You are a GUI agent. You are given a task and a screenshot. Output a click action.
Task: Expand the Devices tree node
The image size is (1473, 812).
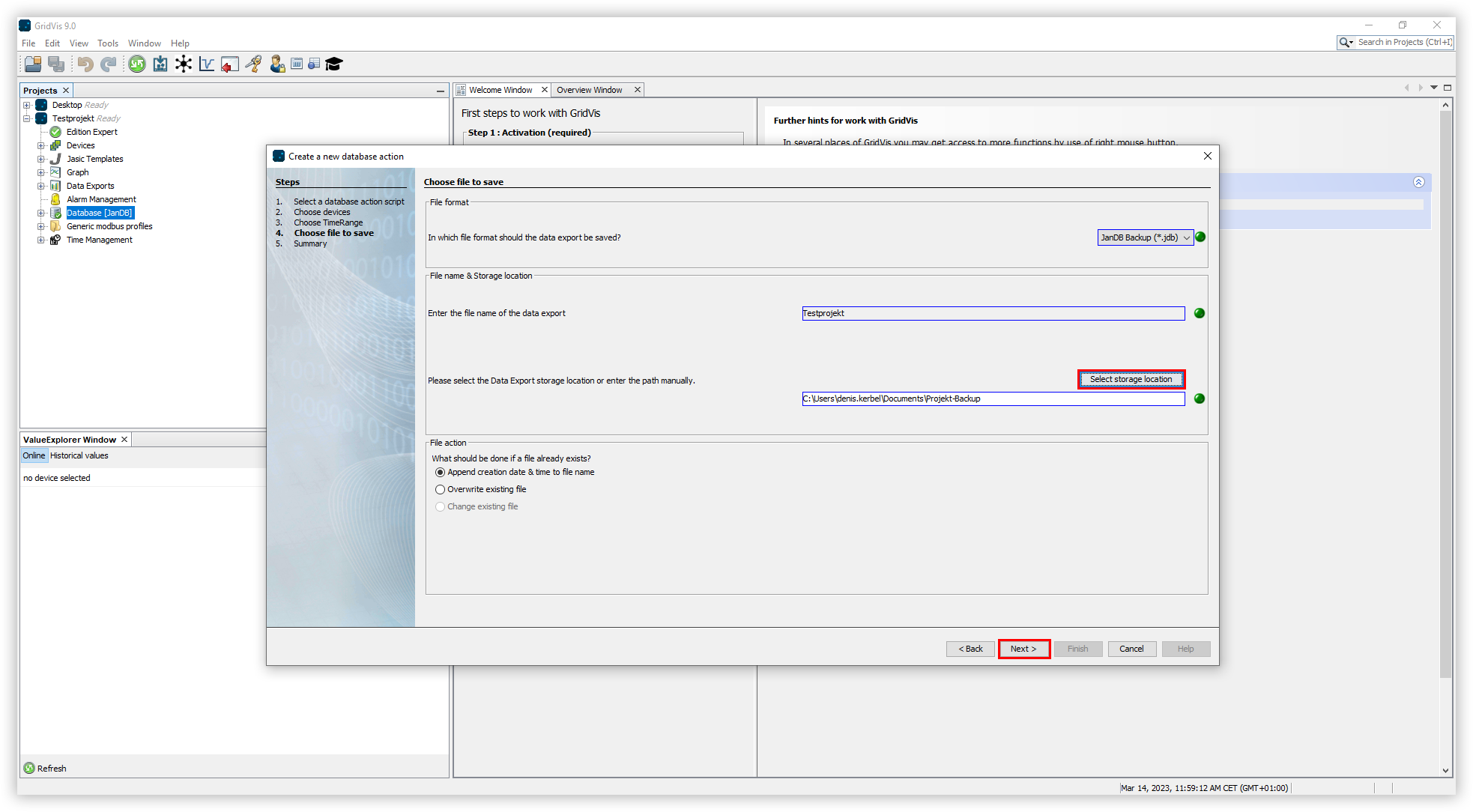41,145
